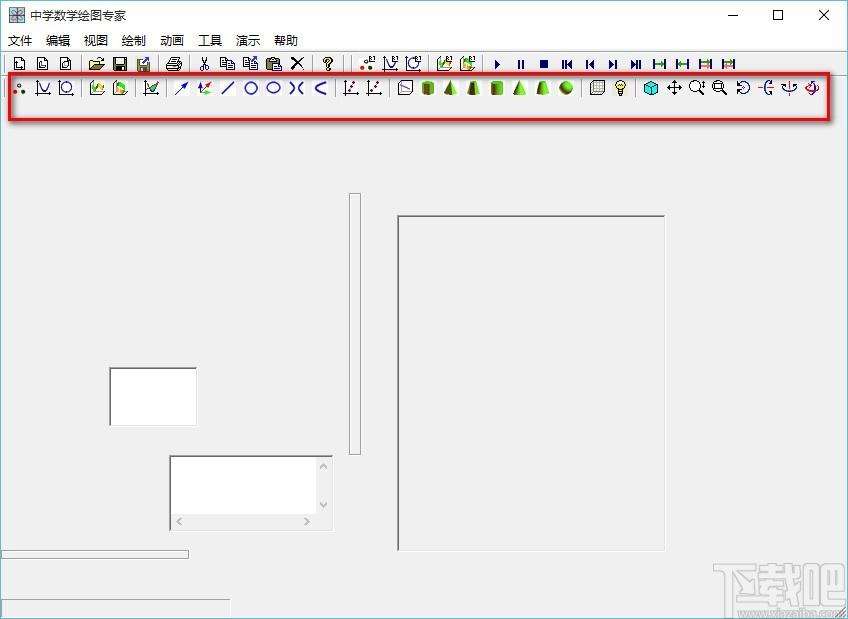Viewport: 848px width, 619px height.
Task: Pause the animation playback
Action: pyautogui.click(x=521, y=64)
